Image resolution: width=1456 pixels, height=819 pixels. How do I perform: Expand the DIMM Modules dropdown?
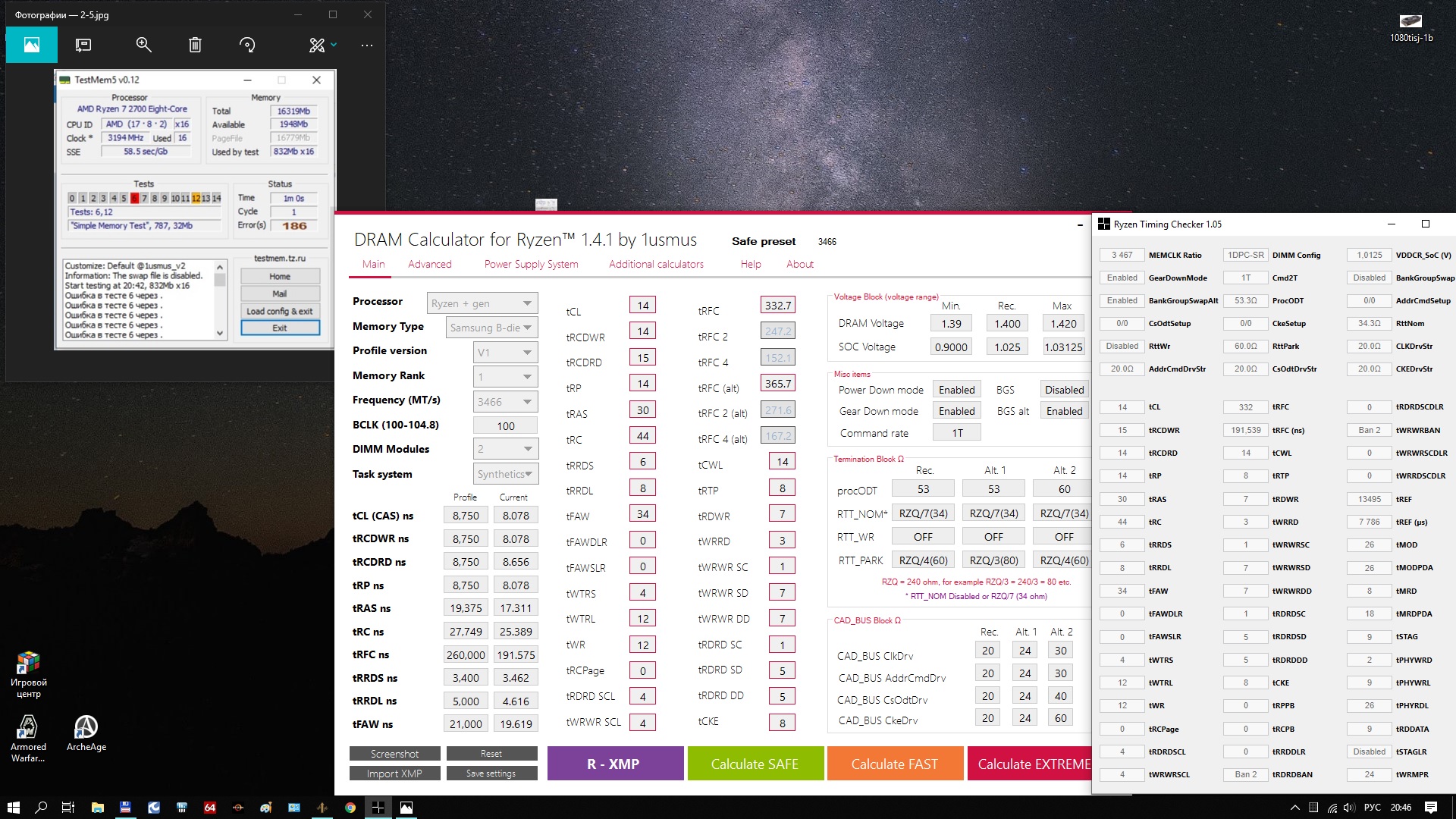click(x=505, y=449)
